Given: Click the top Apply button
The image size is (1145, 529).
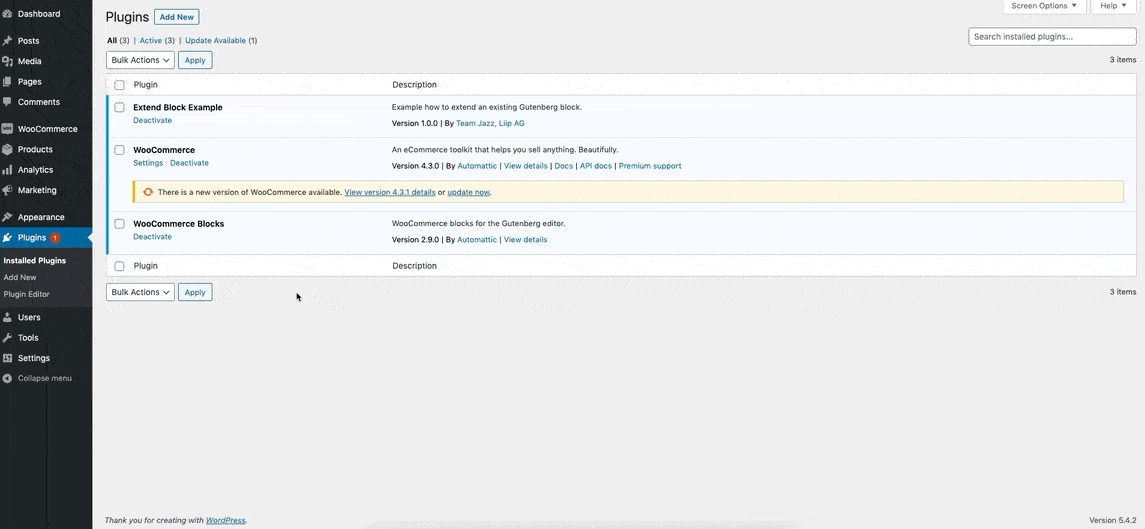Looking at the screenshot, I should [195, 60].
